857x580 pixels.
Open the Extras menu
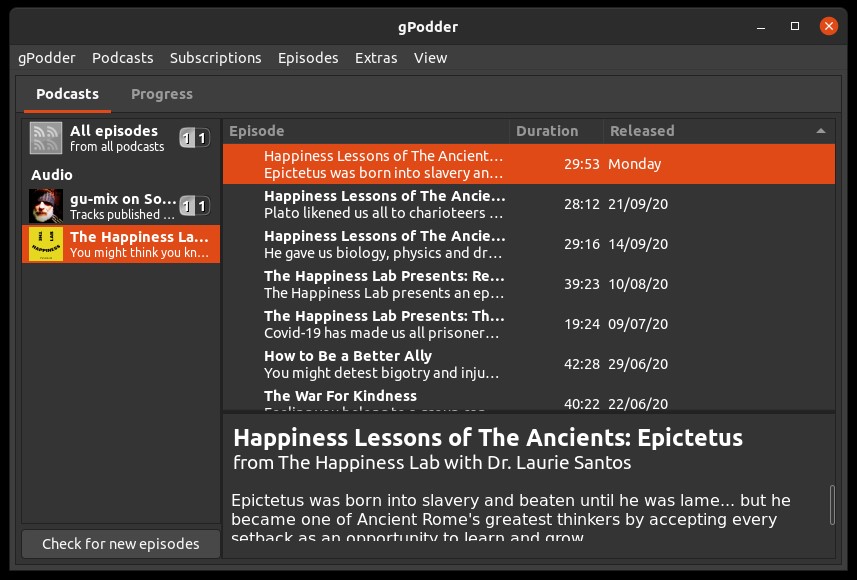(376, 58)
